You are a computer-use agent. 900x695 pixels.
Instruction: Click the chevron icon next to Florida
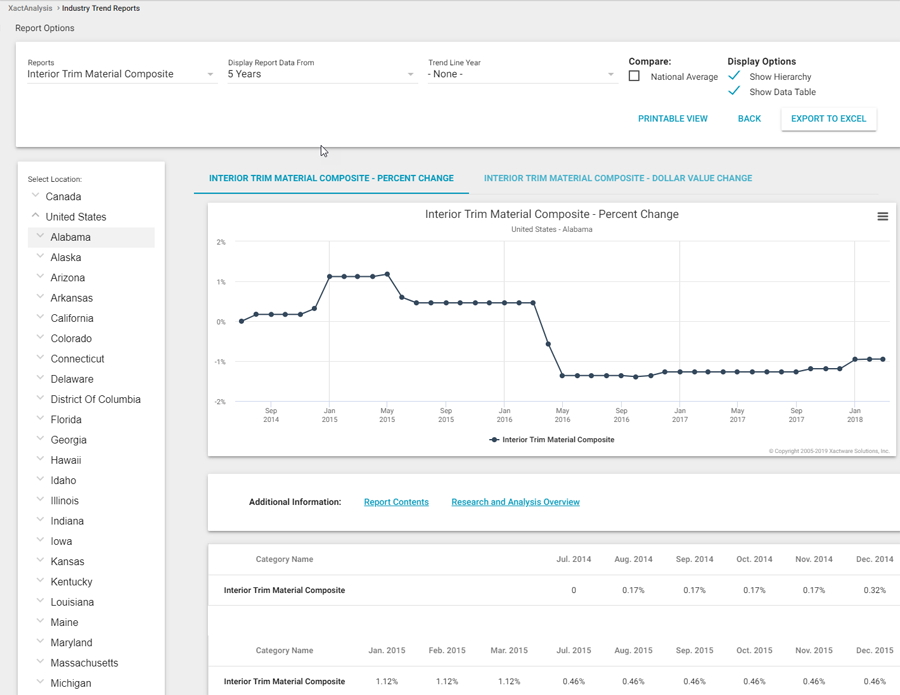pyautogui.click(x=41, y=419)
